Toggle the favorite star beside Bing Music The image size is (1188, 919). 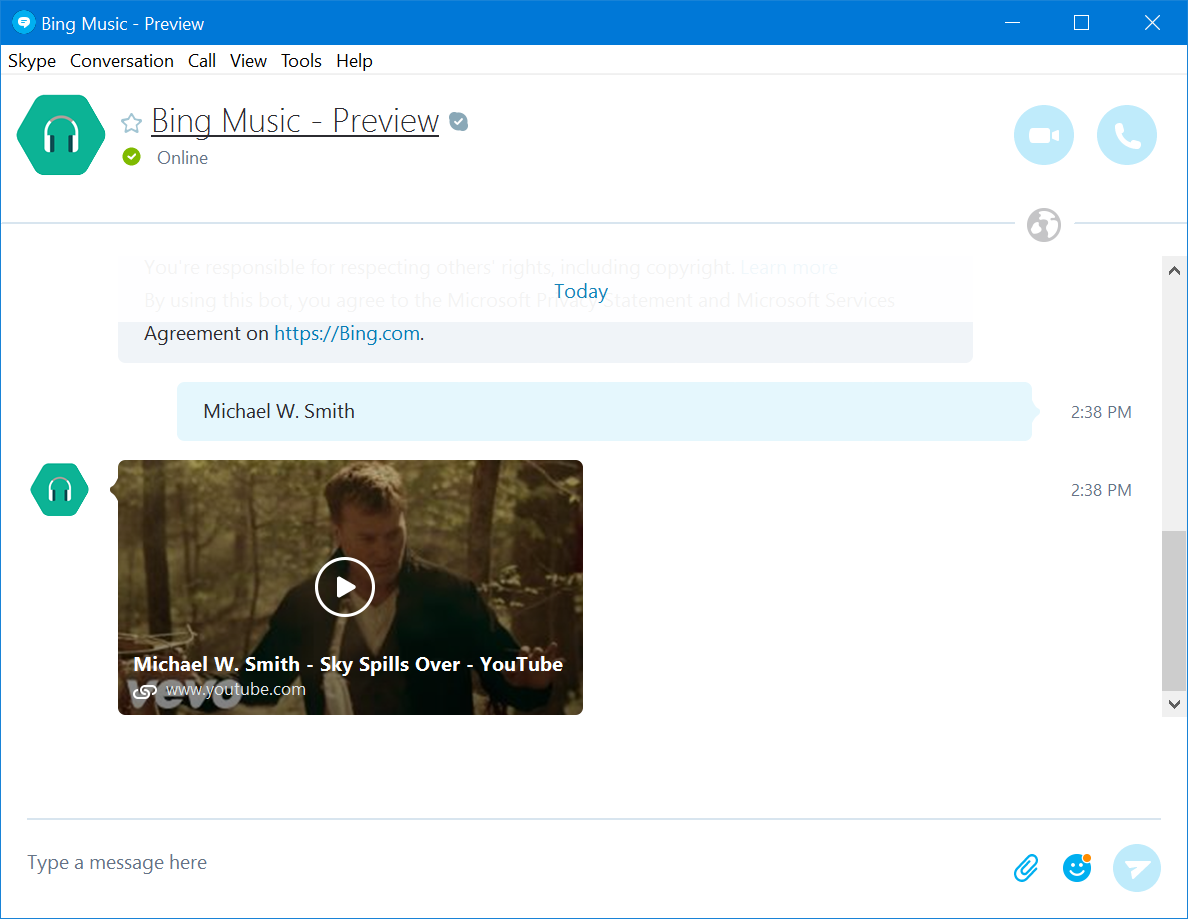pyautogui.click(x=131, y=123)
